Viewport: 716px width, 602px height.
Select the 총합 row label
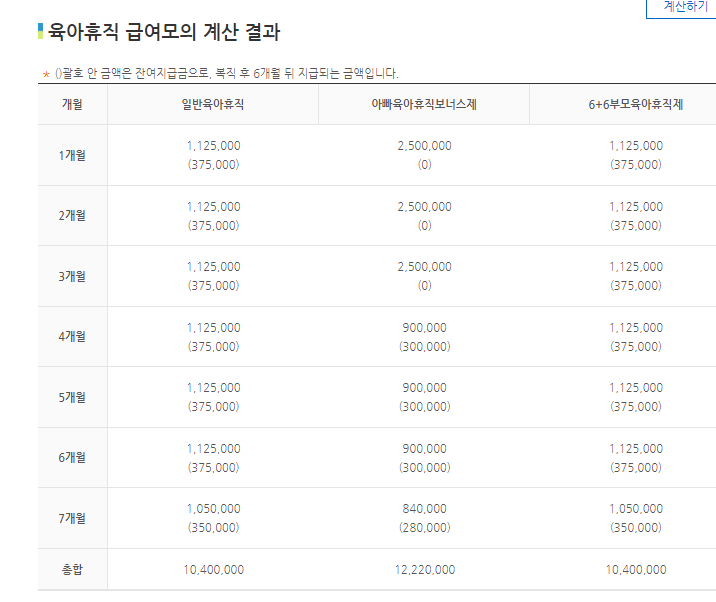point(72,570)
